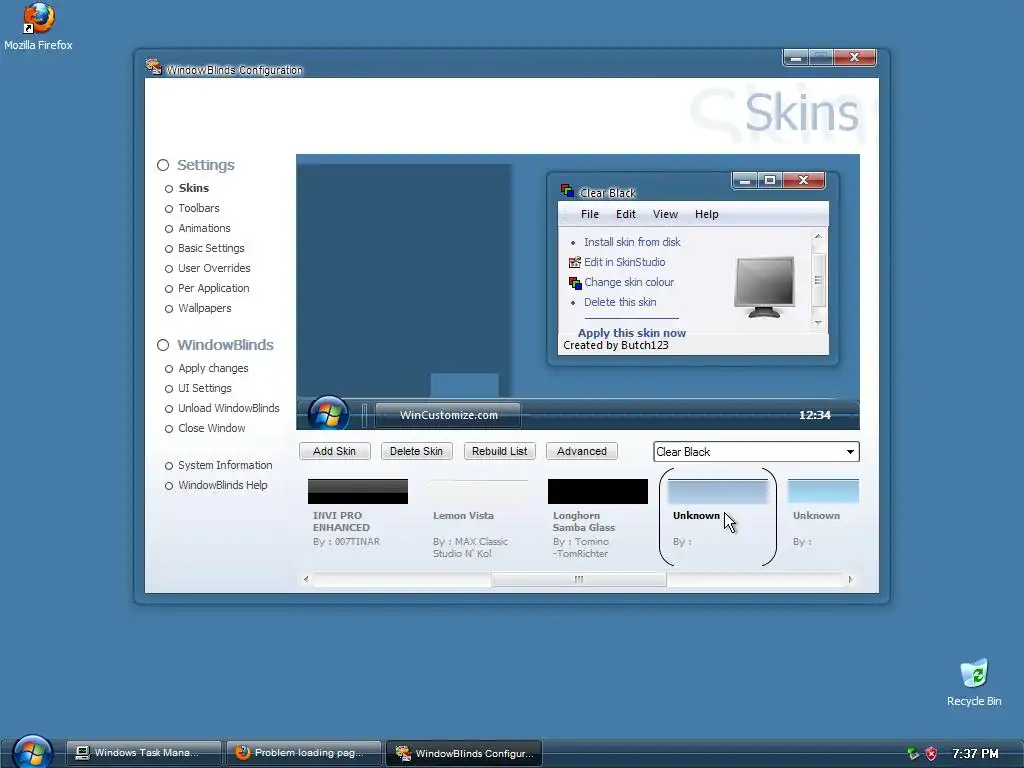Click skin list right scroll arrow
Screen dimensions: 1024x768
coord(850,579)
